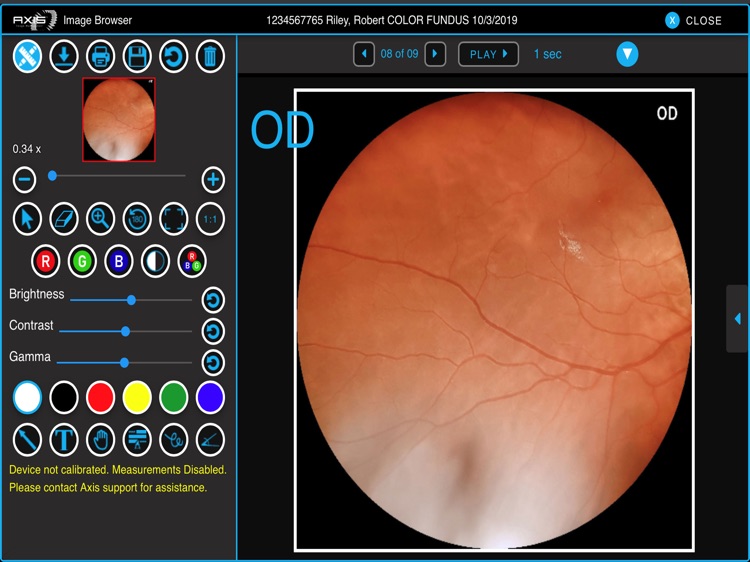This screenshot has height=562, width=750.
Task: Select the angle measurement tool
Action: (210, 440)
